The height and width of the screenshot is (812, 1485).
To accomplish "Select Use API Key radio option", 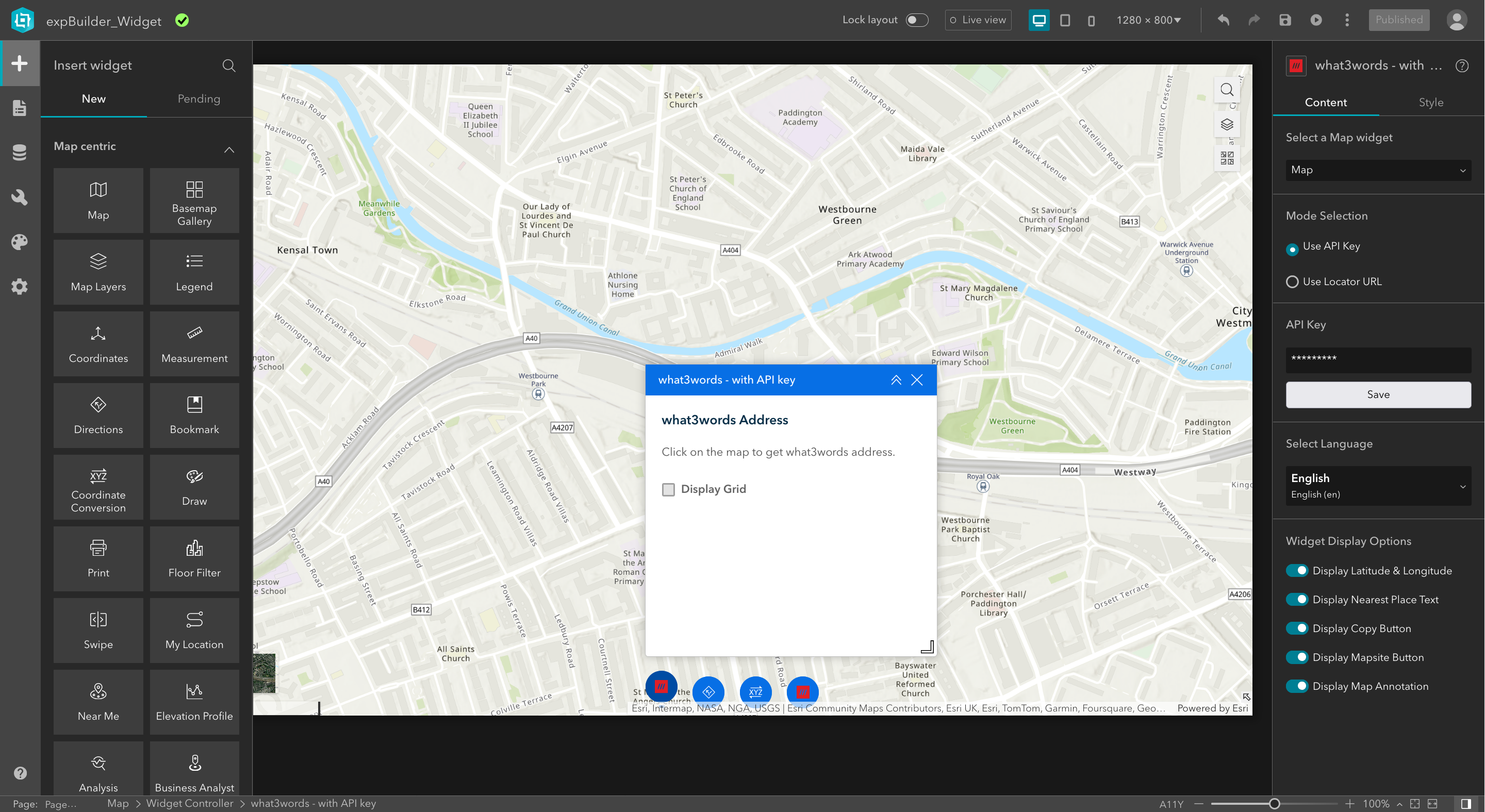I will tap(1292, 249).
